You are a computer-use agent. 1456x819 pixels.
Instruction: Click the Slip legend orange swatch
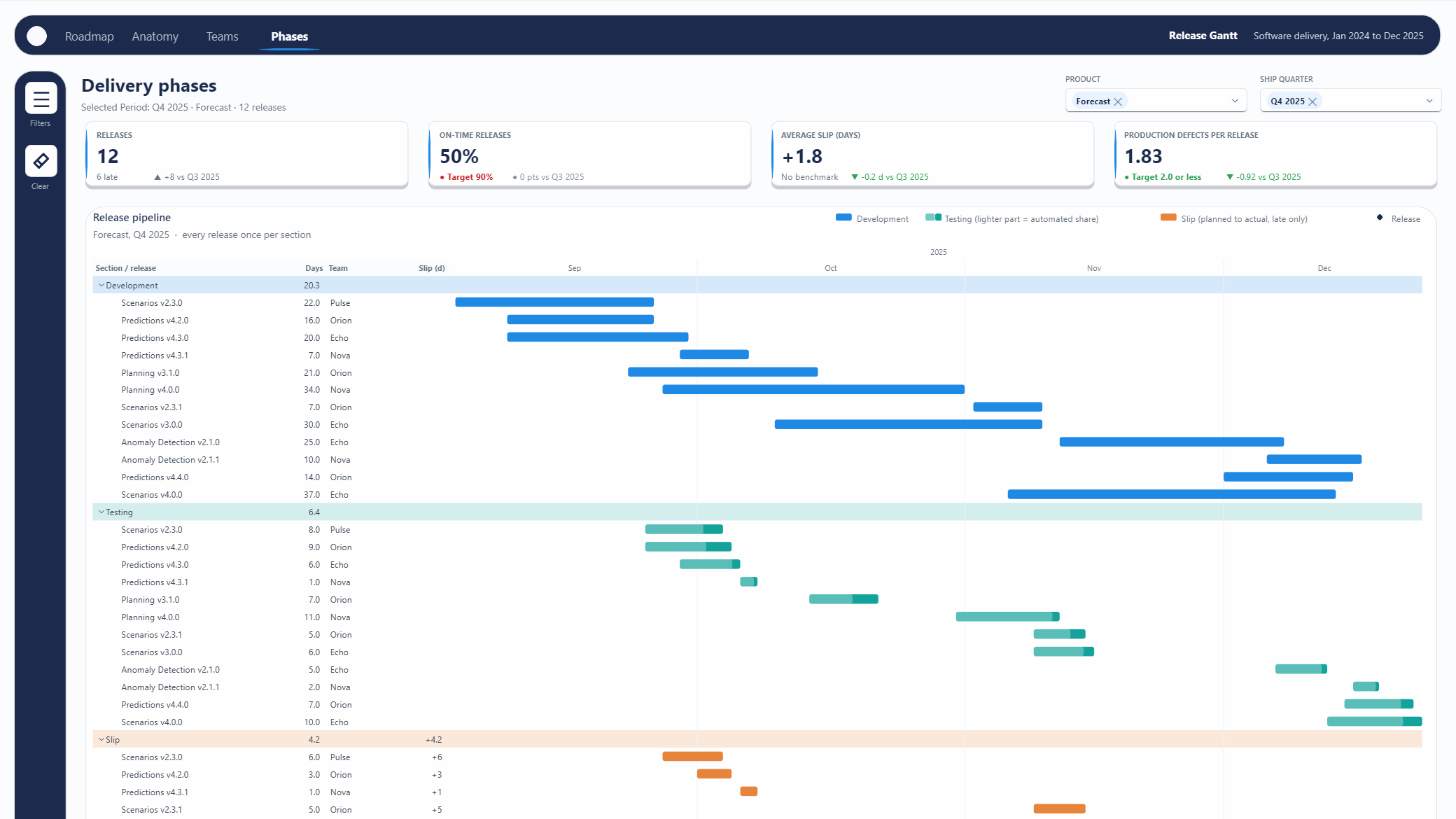[1168, 218]
